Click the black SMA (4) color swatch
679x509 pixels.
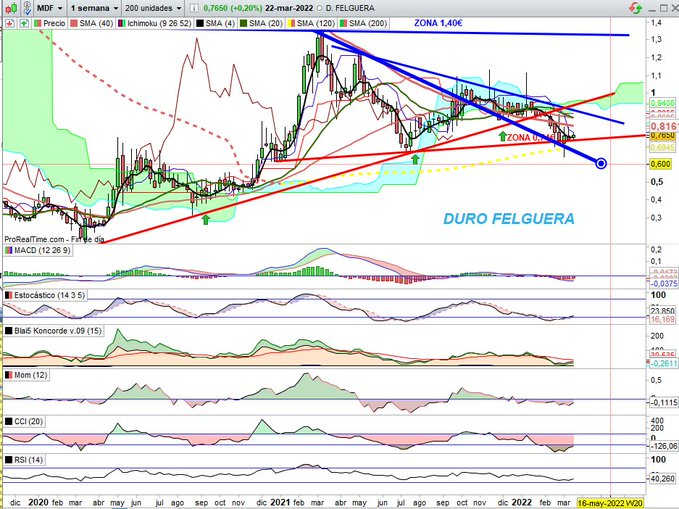[x=200, y=23]
